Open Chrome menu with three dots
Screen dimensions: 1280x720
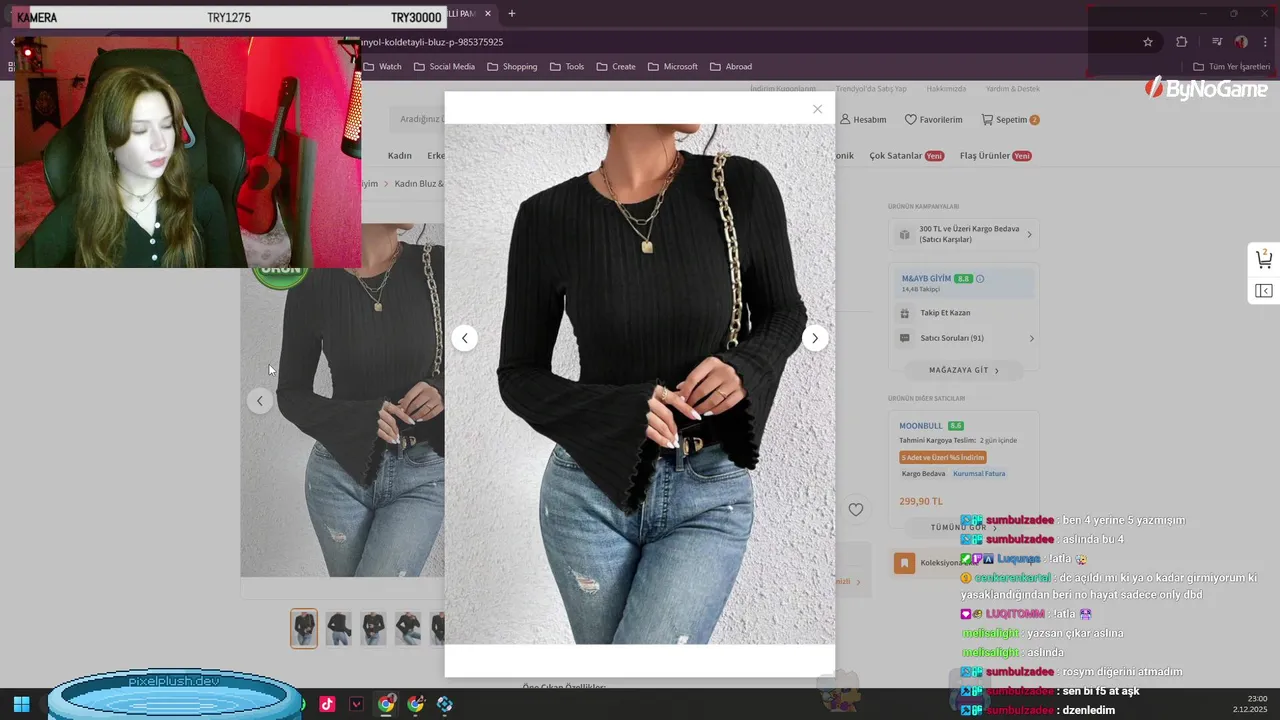(x=1266, y=42)
